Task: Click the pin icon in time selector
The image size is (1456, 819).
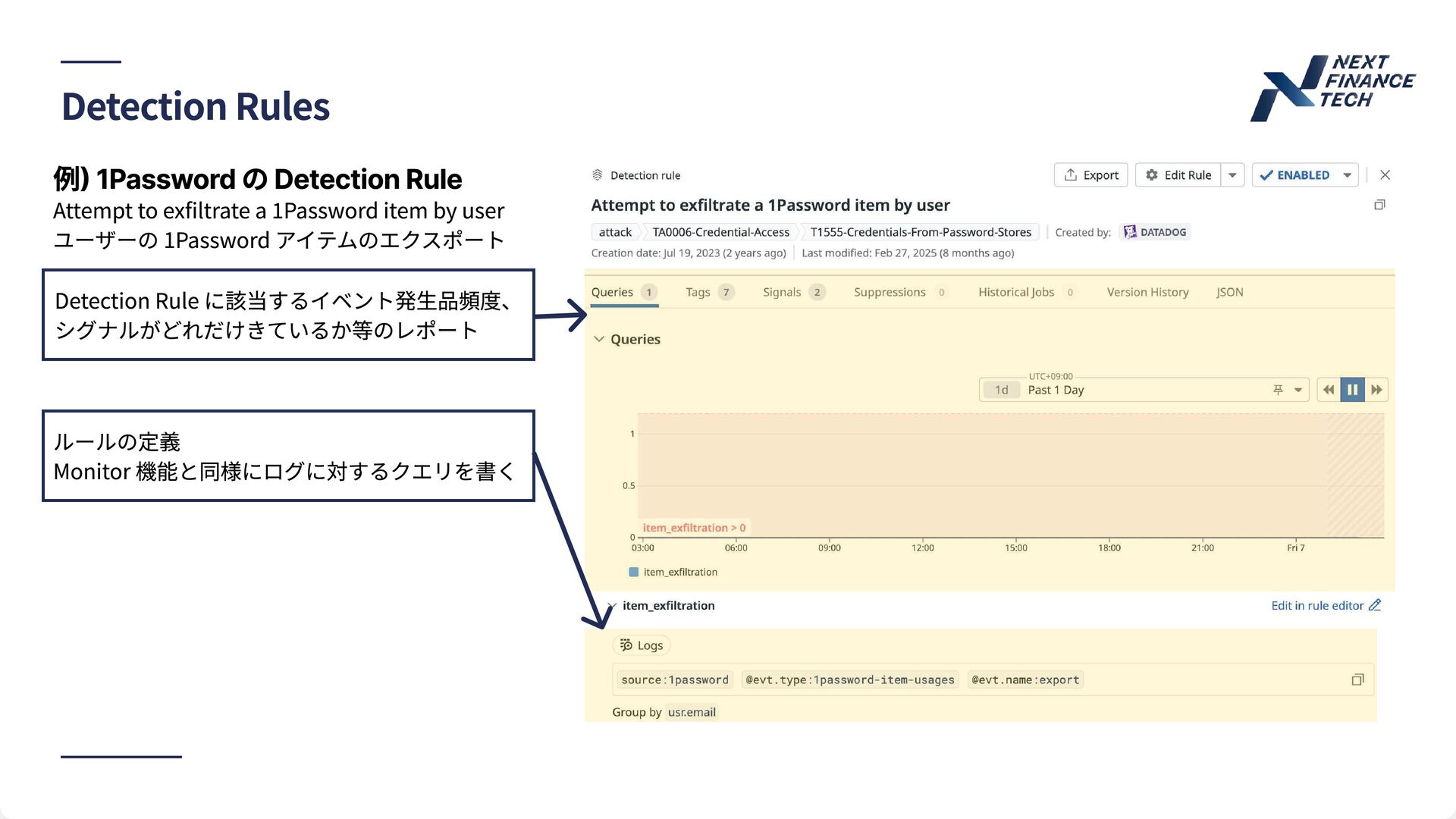Action: (x=1278, y=390)
